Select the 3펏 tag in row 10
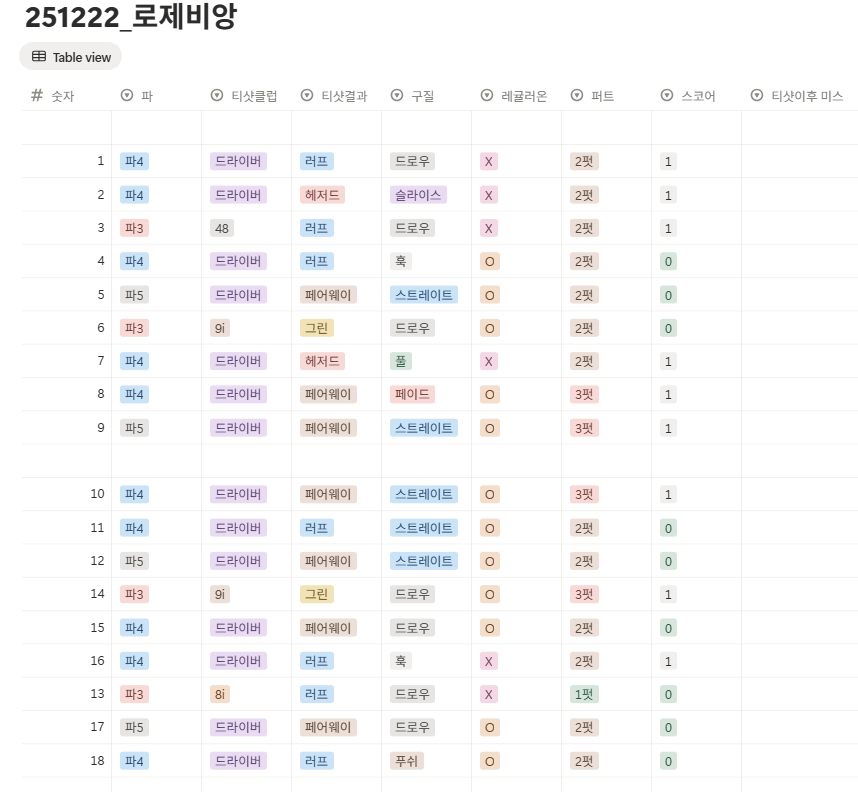 [x=584, y=494]
